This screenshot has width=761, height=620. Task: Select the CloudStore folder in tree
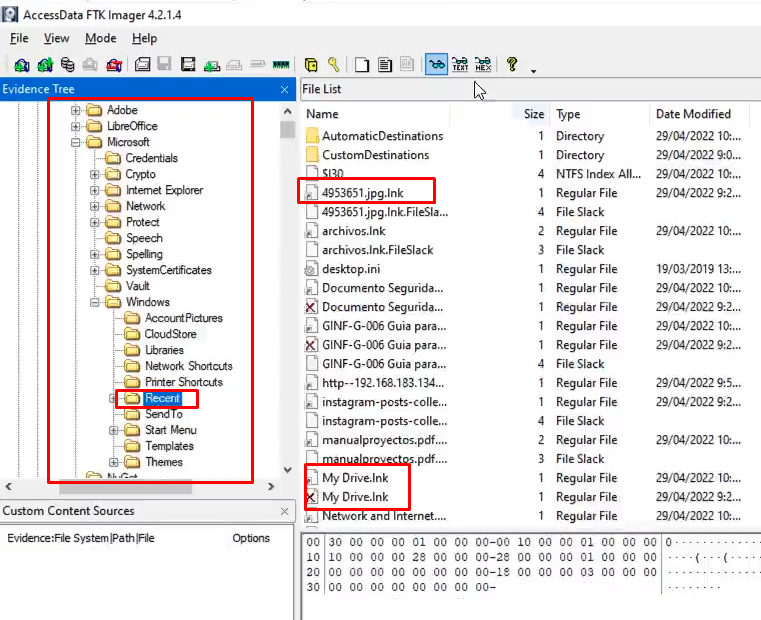(170, 335)
